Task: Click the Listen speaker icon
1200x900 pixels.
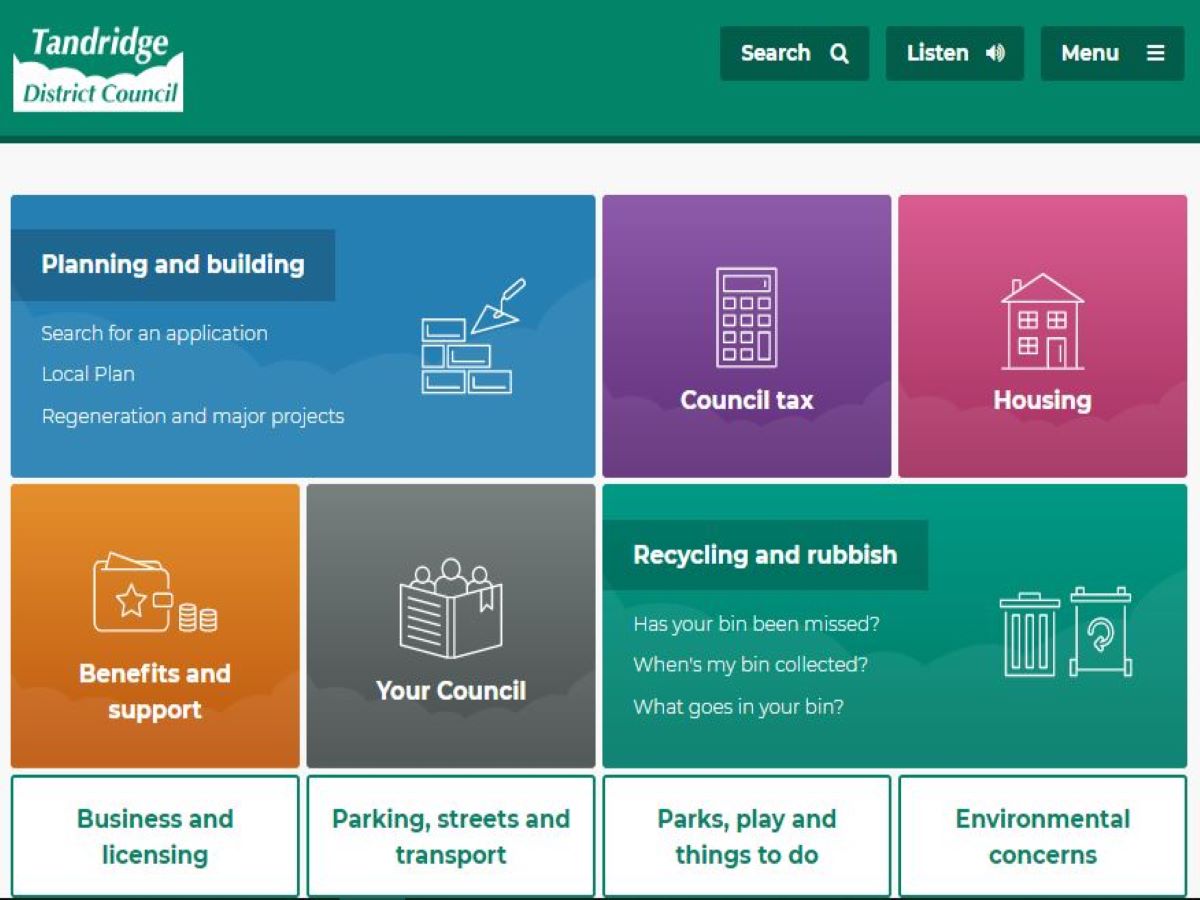Action: click(995, 53)
